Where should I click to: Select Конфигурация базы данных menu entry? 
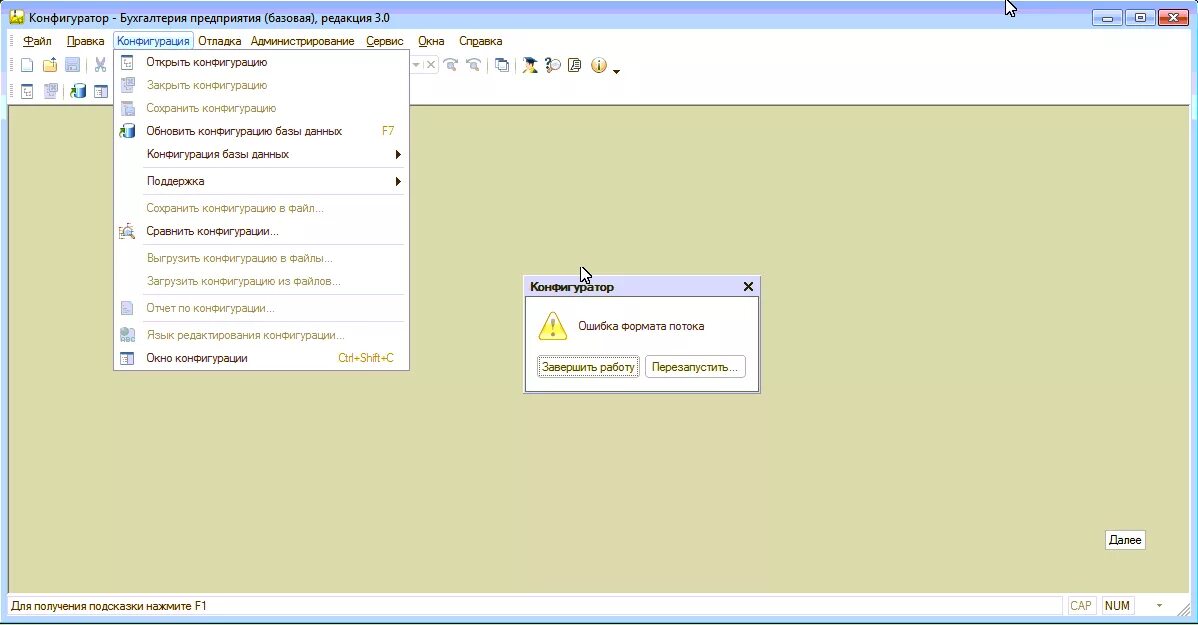[x=261, y=154]
